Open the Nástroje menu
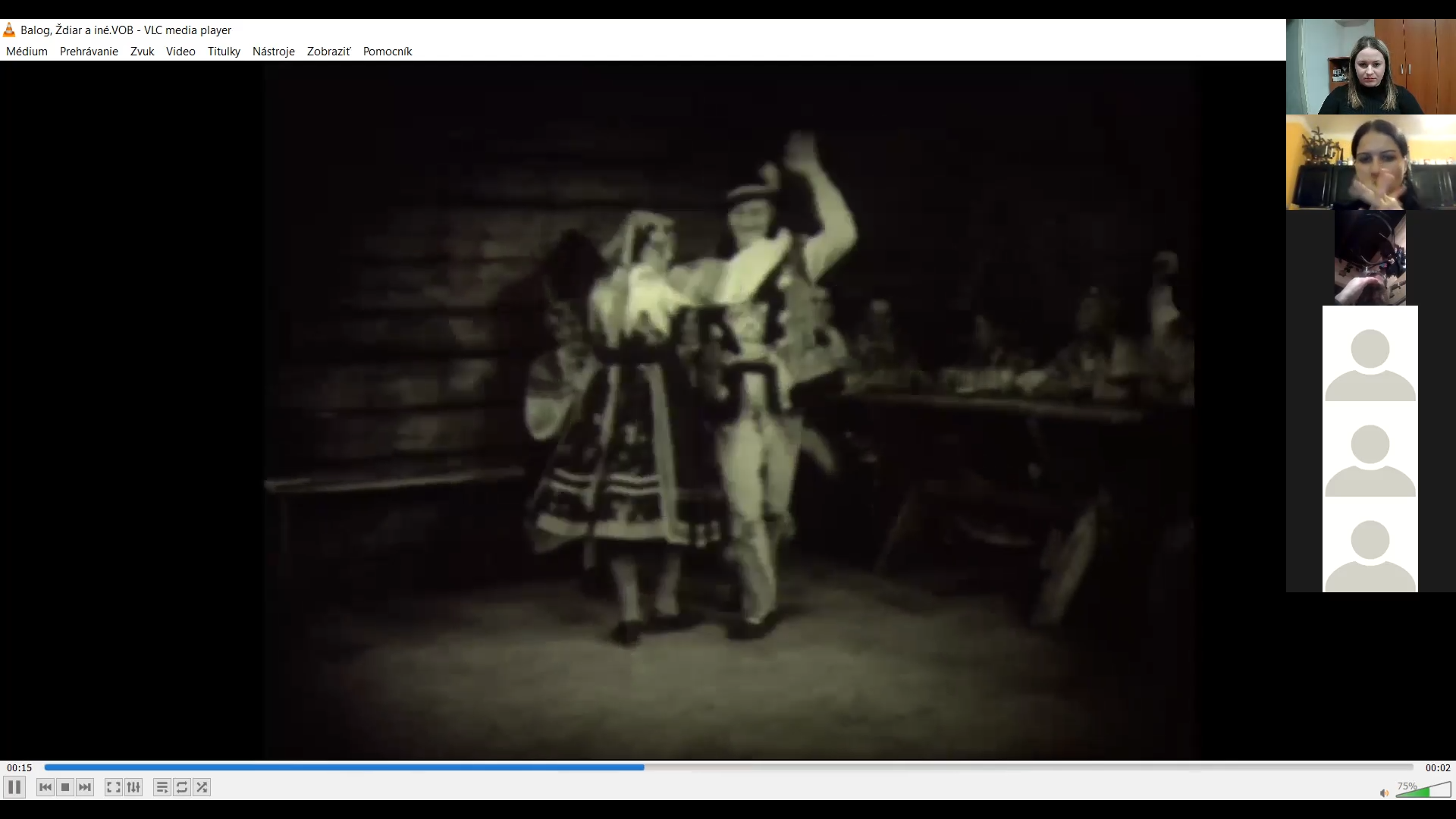Viewport: 1456px width, 819px height. click(273, 52)
